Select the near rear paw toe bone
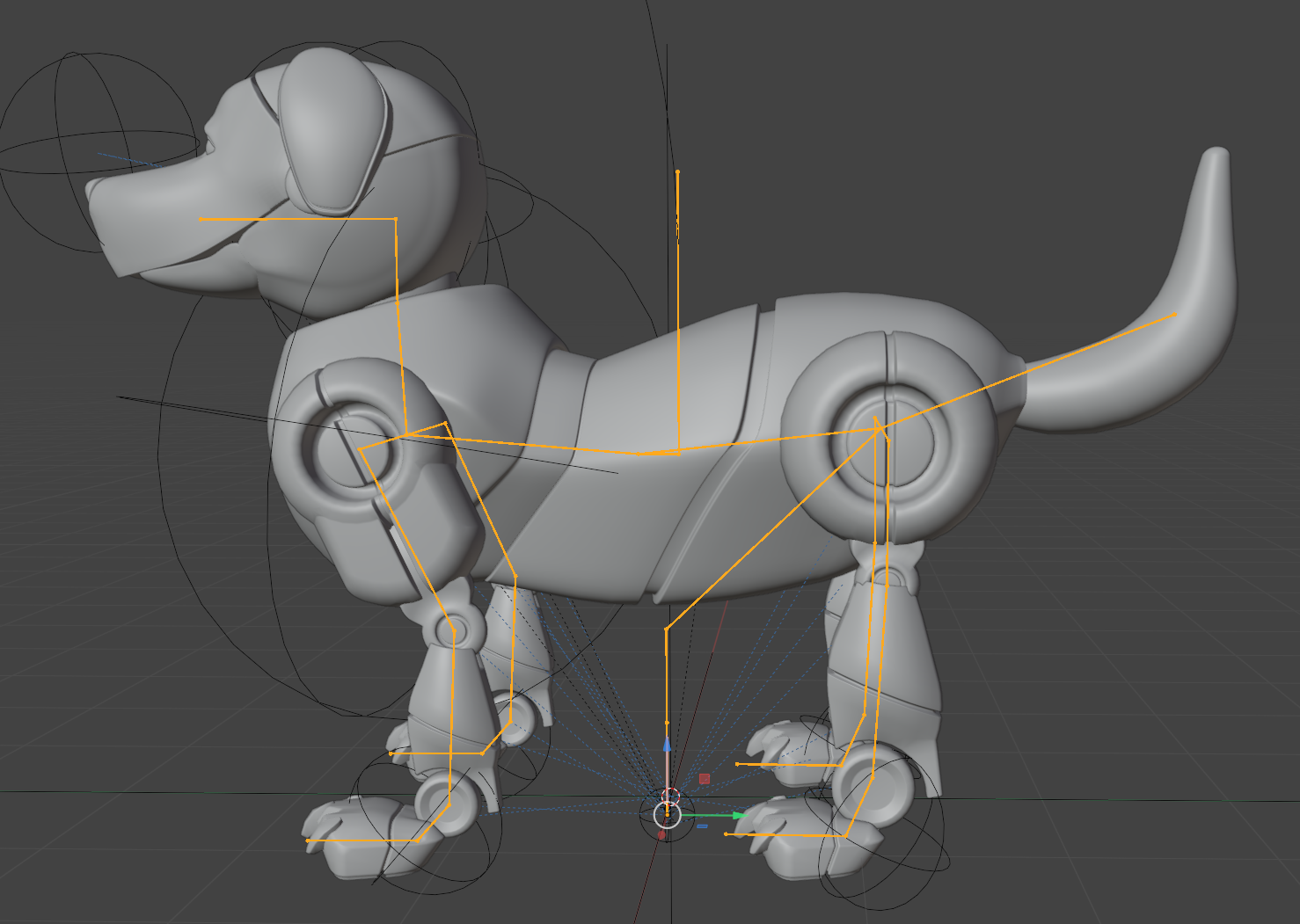The width and height of the screenshot is (1300, 924). [785, 835]
